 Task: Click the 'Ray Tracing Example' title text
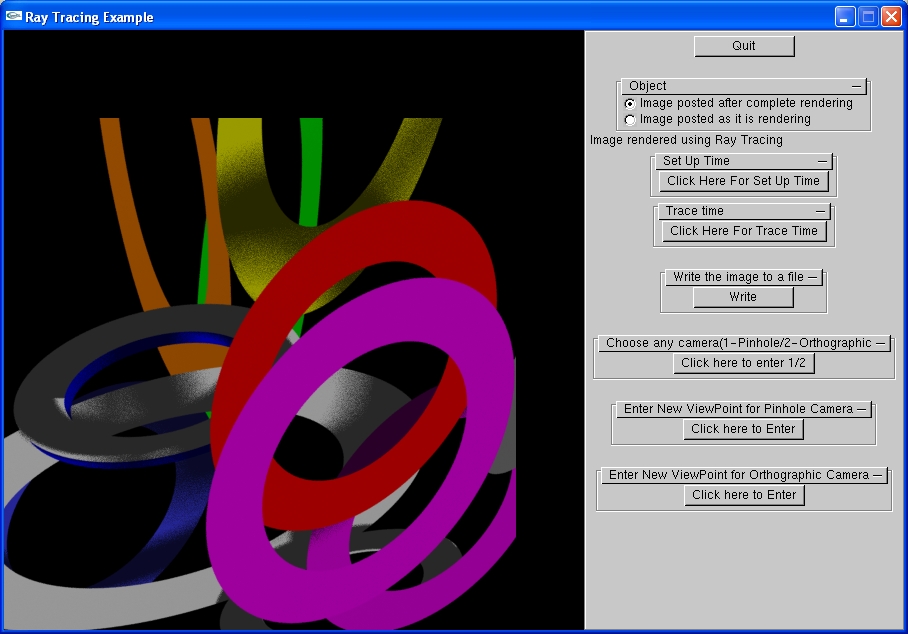[89, 17]
